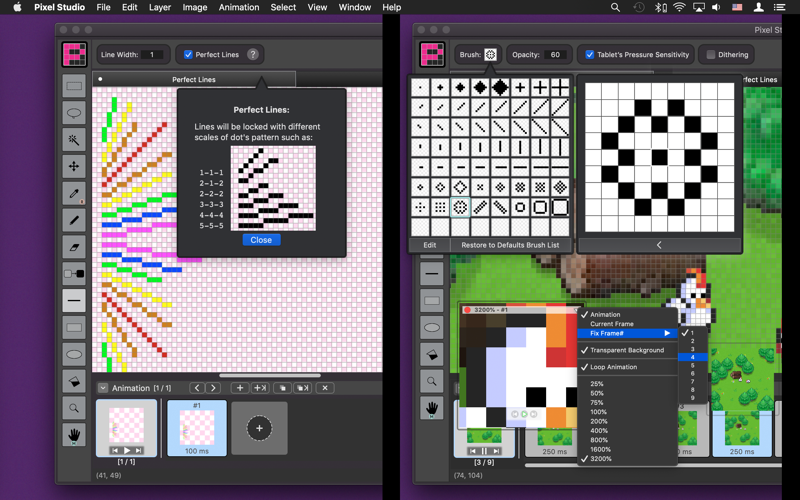Collapse the Animation panel disclosure arrow

(x=103, y=388)
